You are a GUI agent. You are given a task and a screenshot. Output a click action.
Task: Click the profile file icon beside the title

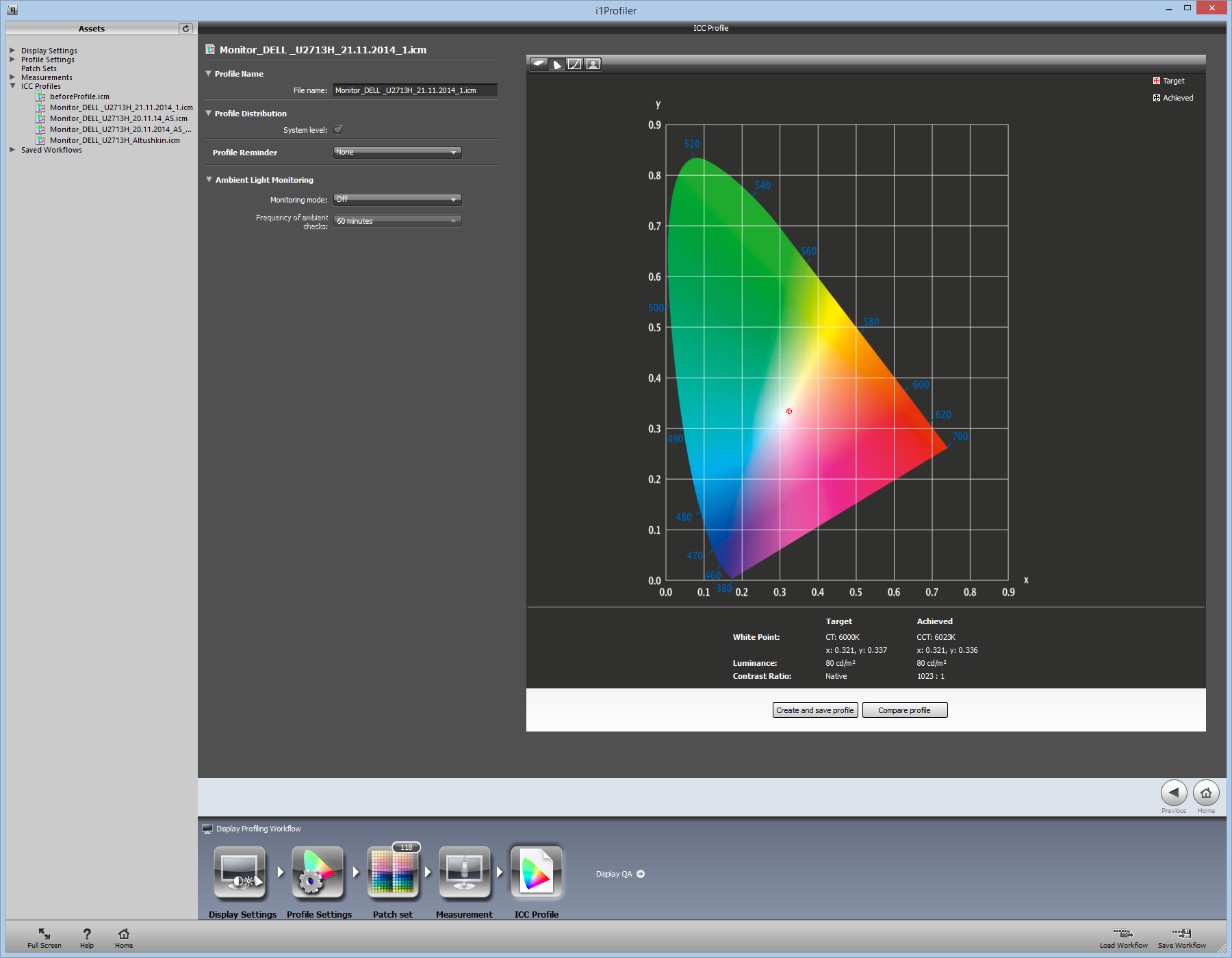tap(210, 49)
